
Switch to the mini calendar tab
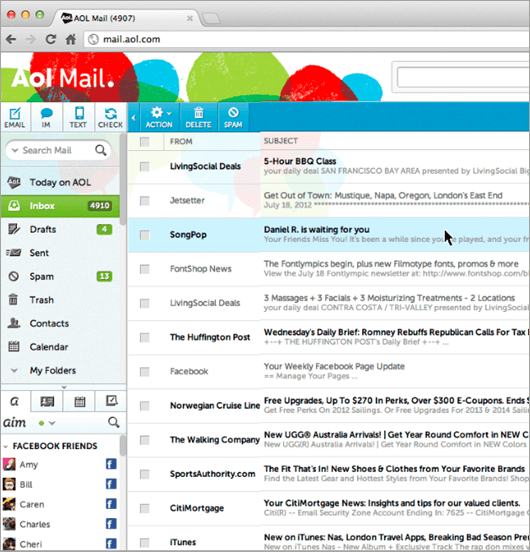click(80, 401)
